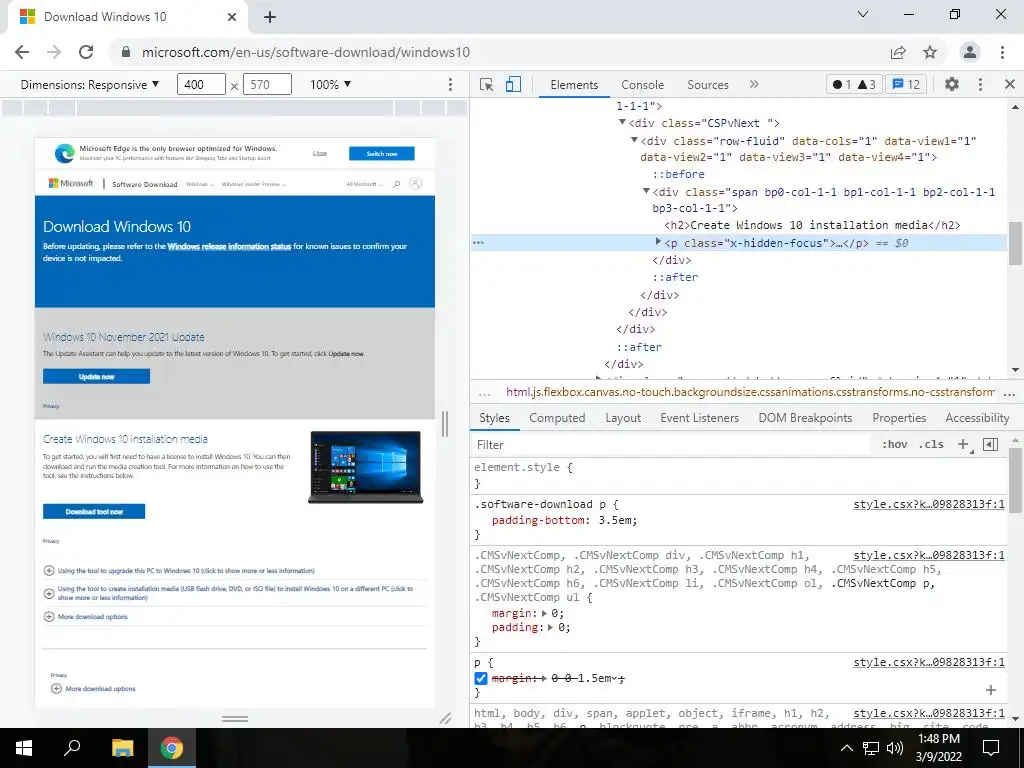Click the address bar URL
The width and height of the screenshot is (1024, 768).
tap(306, 52)
